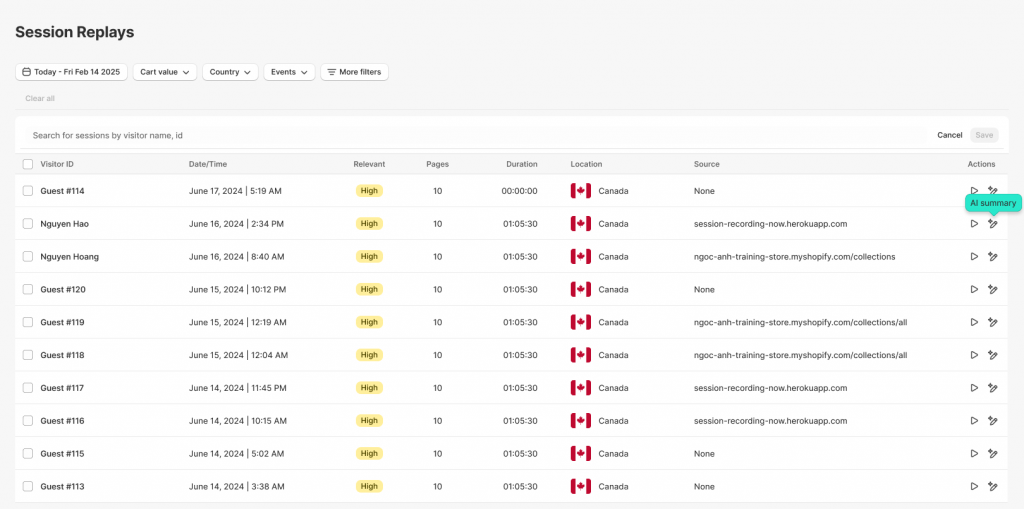Screen dimensions: 1024x509
Task: Expand the Events filter dropdown
Action: click(x=289, y=72)
